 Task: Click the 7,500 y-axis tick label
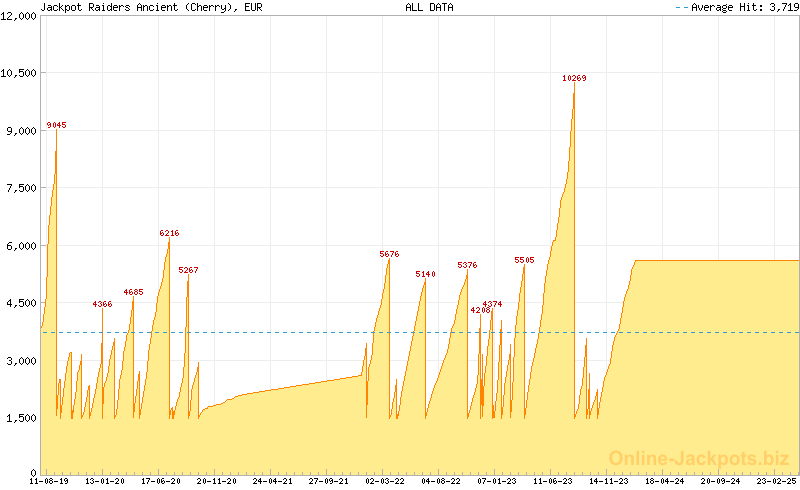click(x=18, y=188)
